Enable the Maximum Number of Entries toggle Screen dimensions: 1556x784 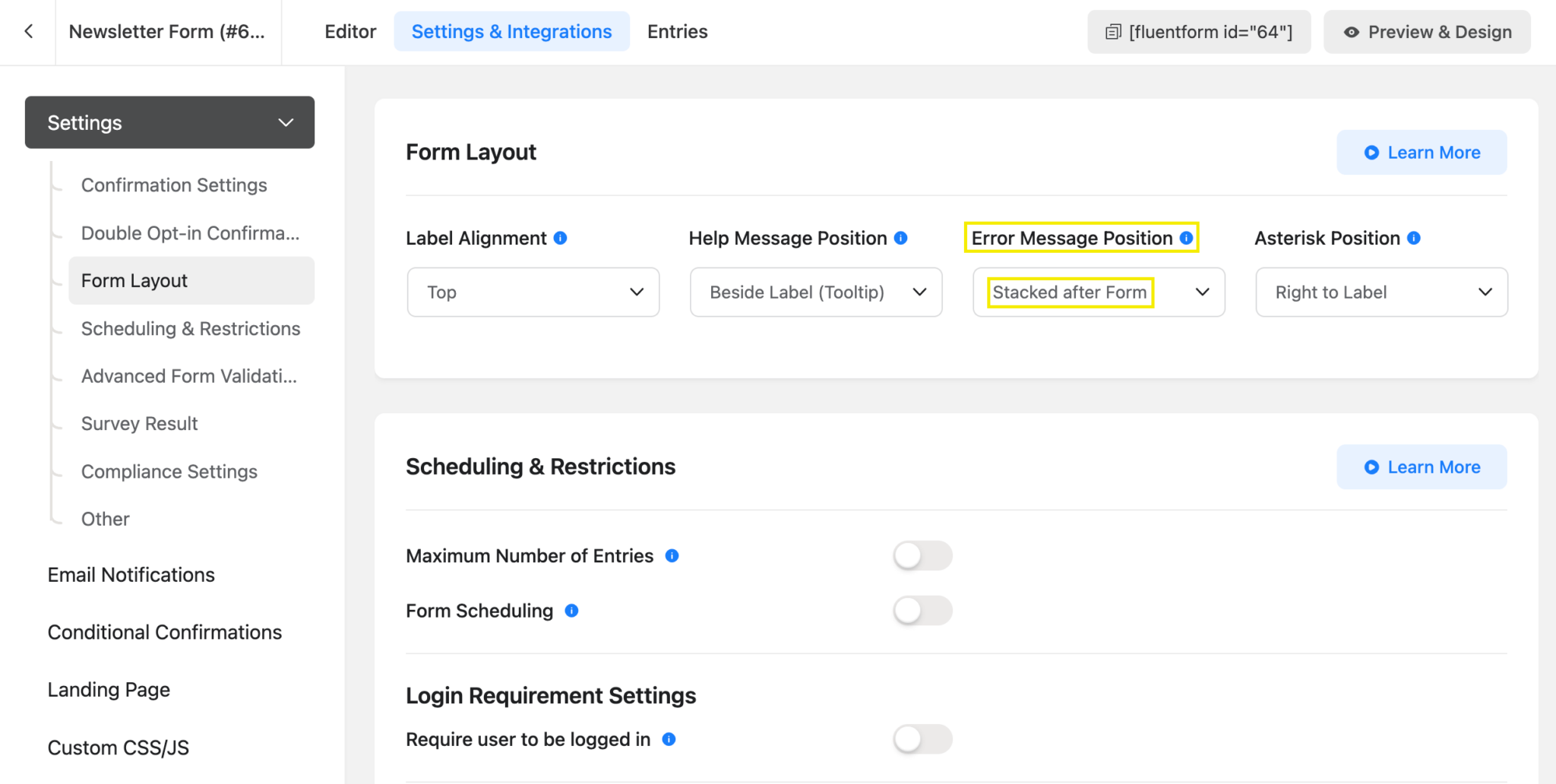[922, 555]
